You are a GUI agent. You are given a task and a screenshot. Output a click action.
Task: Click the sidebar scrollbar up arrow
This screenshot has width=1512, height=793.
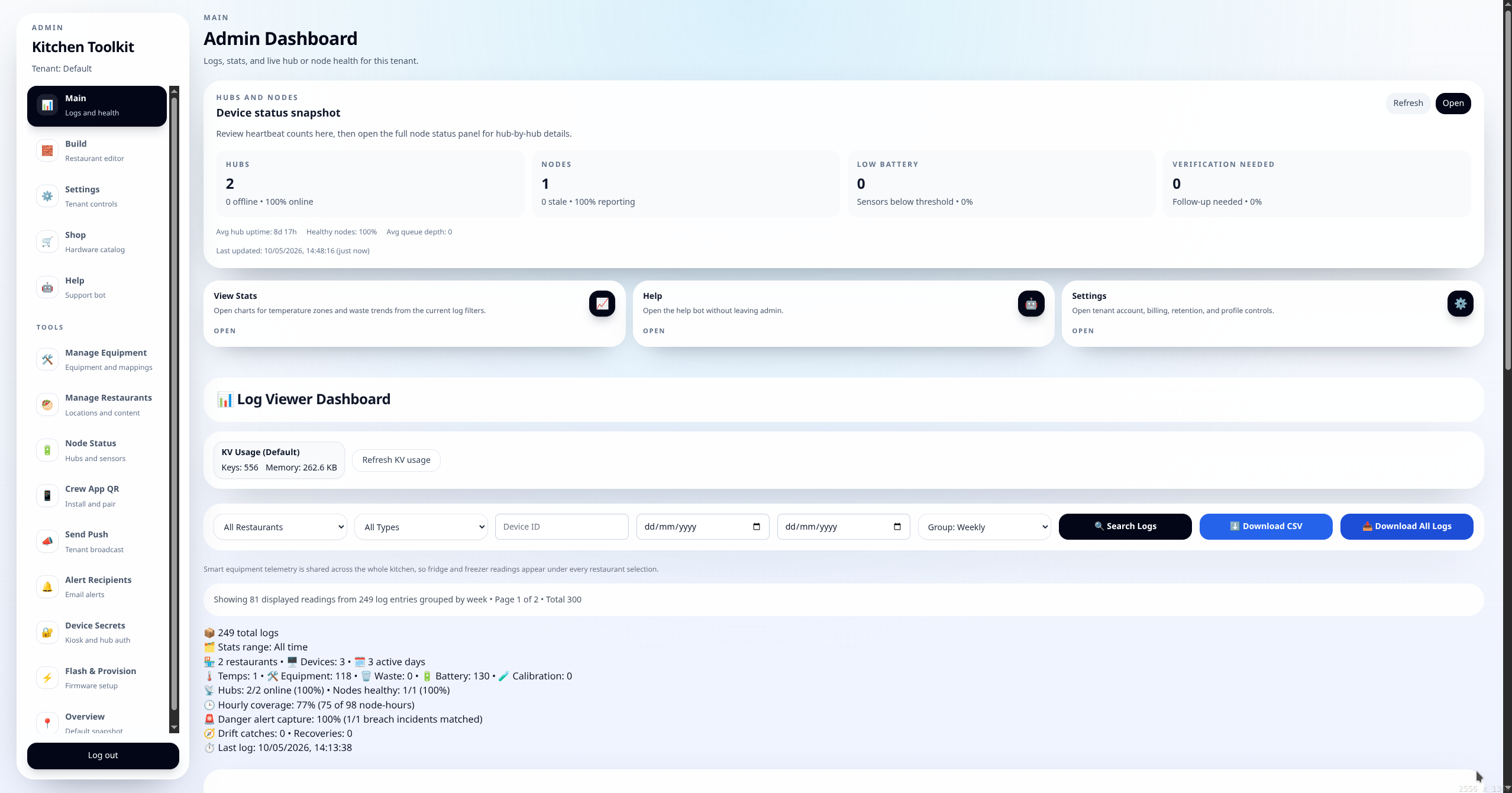(x=174, y=91)
